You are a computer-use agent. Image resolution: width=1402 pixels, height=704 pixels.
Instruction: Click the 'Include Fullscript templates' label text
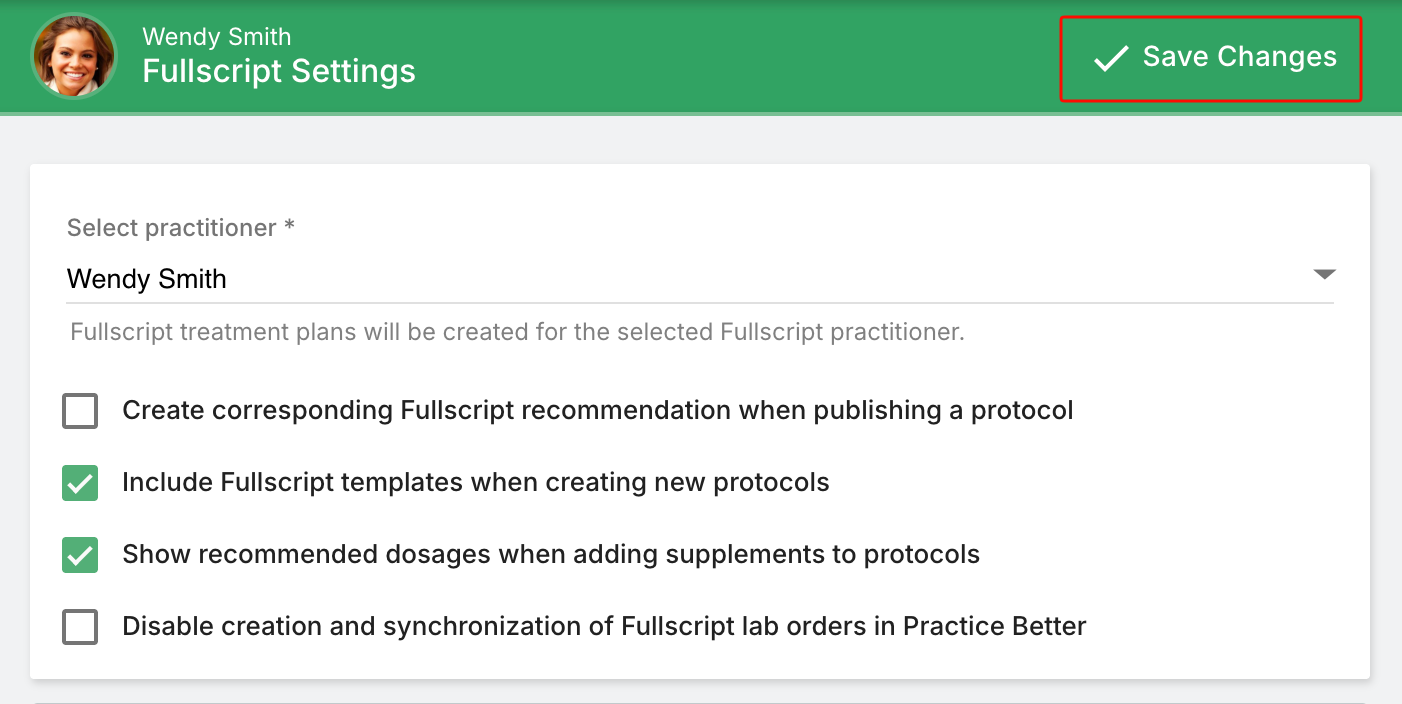pyautogui.click(x=475, y=483)
